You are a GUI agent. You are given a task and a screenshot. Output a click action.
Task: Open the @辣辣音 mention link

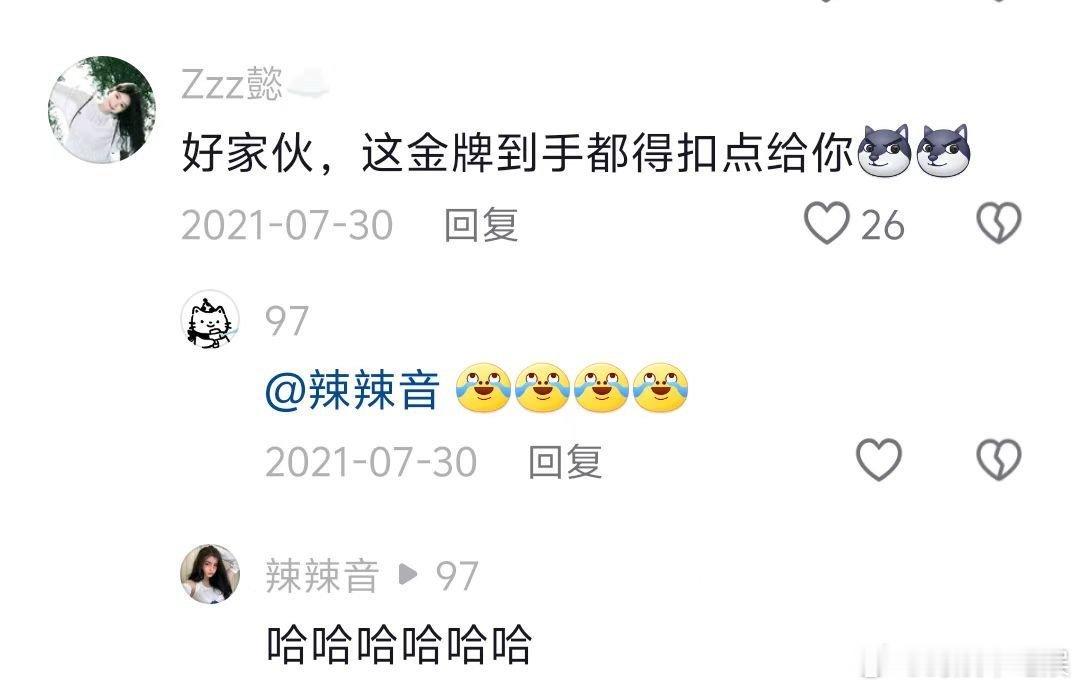352,390
